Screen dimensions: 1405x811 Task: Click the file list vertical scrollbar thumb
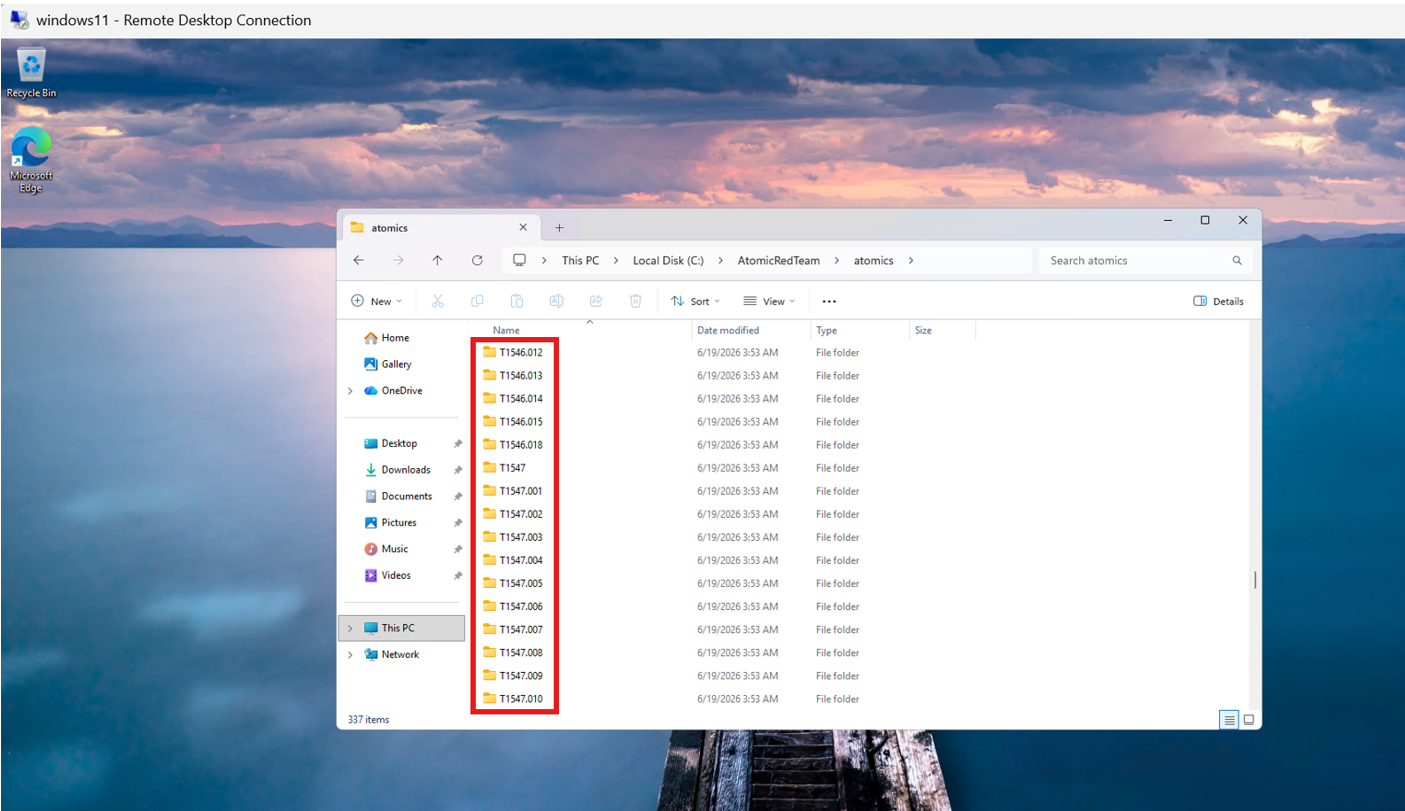click(1255, 580)
